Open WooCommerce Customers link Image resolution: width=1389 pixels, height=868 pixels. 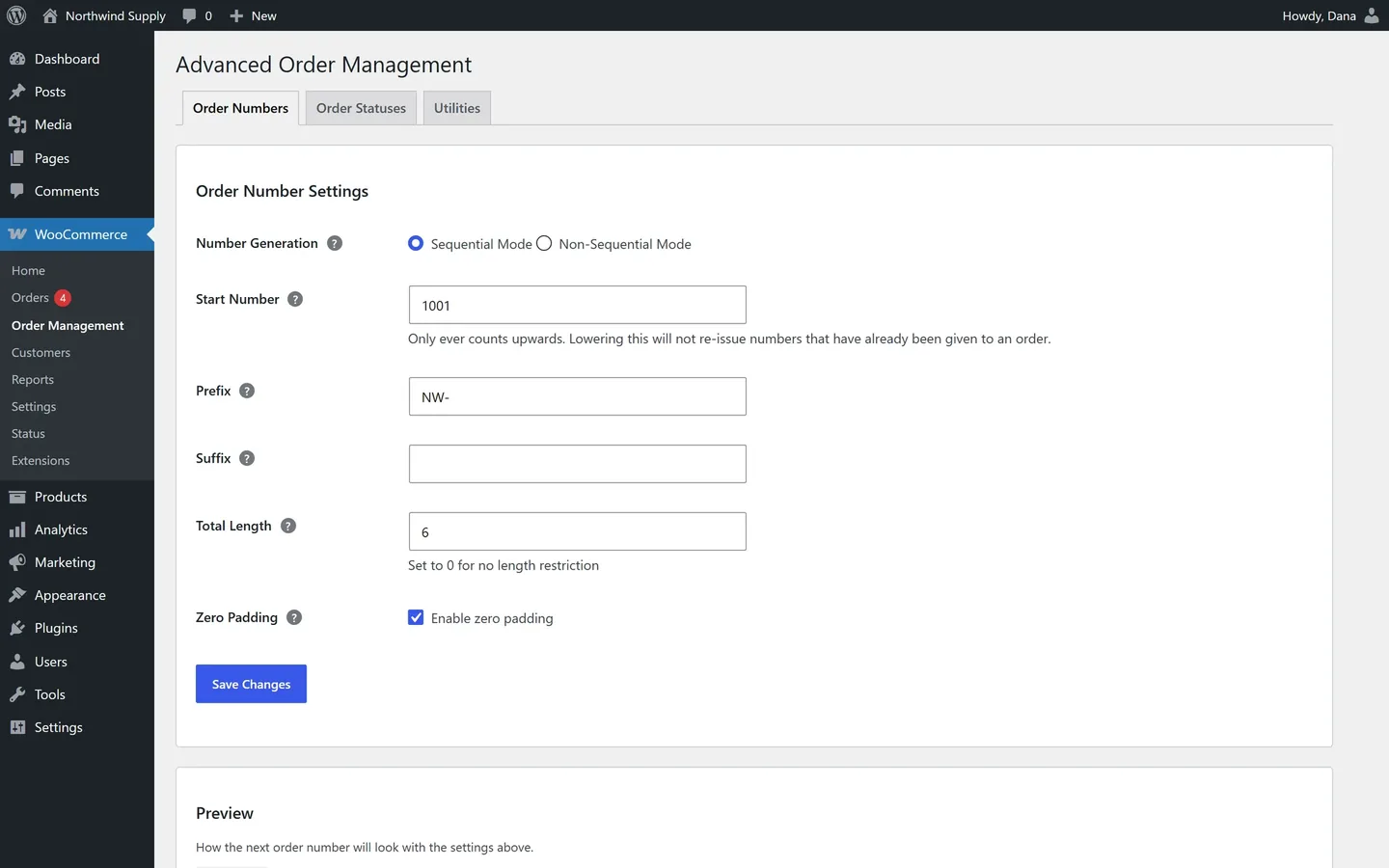click(41, 353)
